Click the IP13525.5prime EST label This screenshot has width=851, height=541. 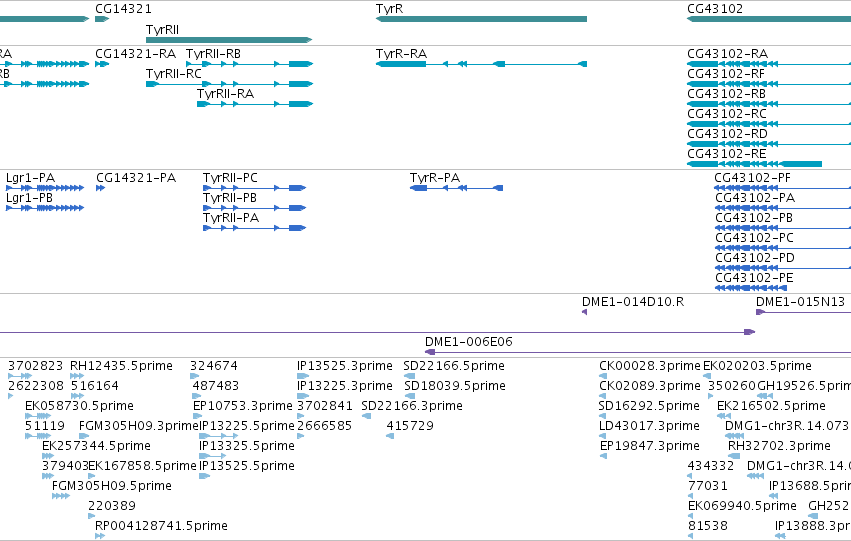[x=247, y=467]
